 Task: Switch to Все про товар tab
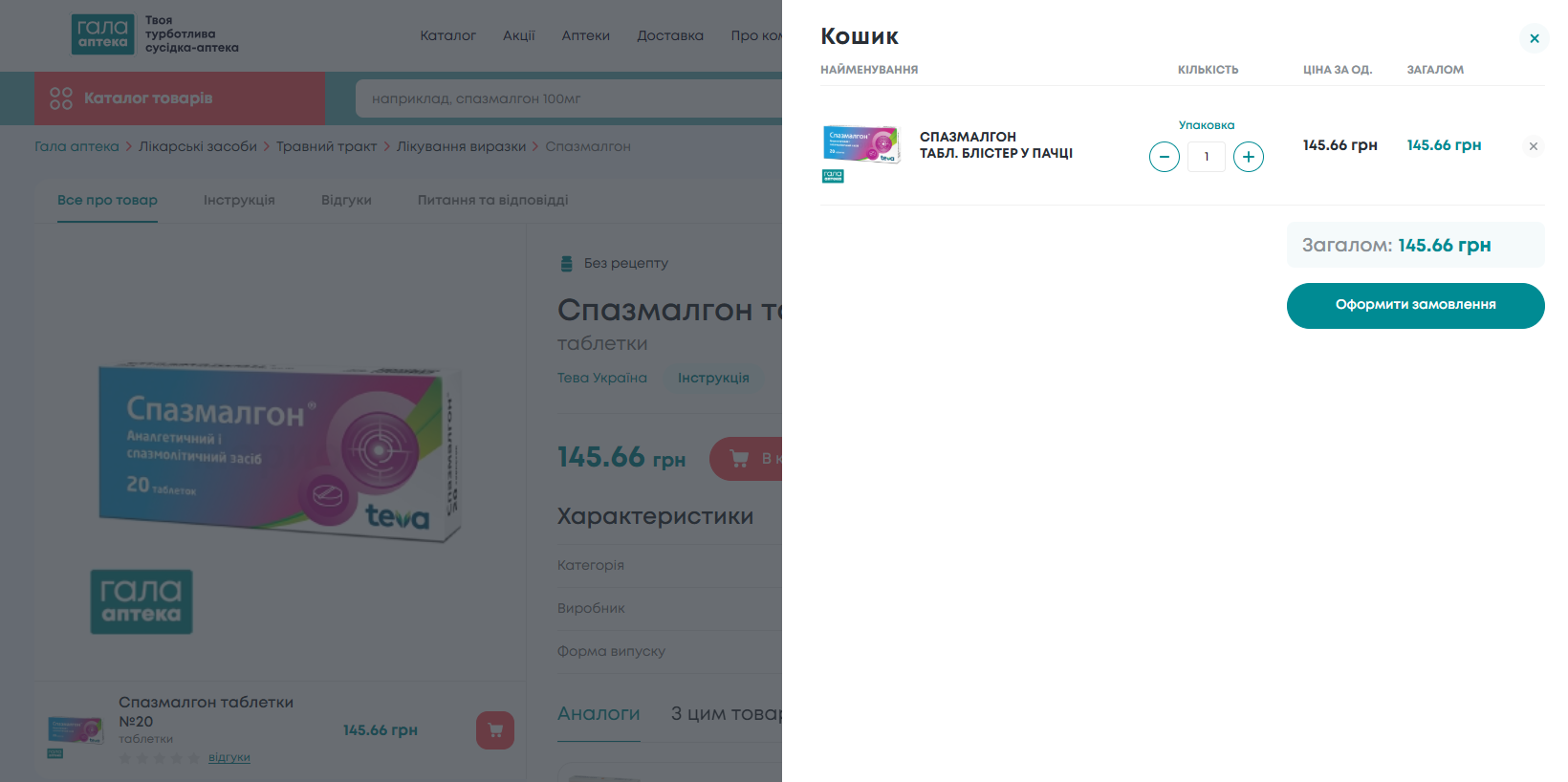click(107, 200)
